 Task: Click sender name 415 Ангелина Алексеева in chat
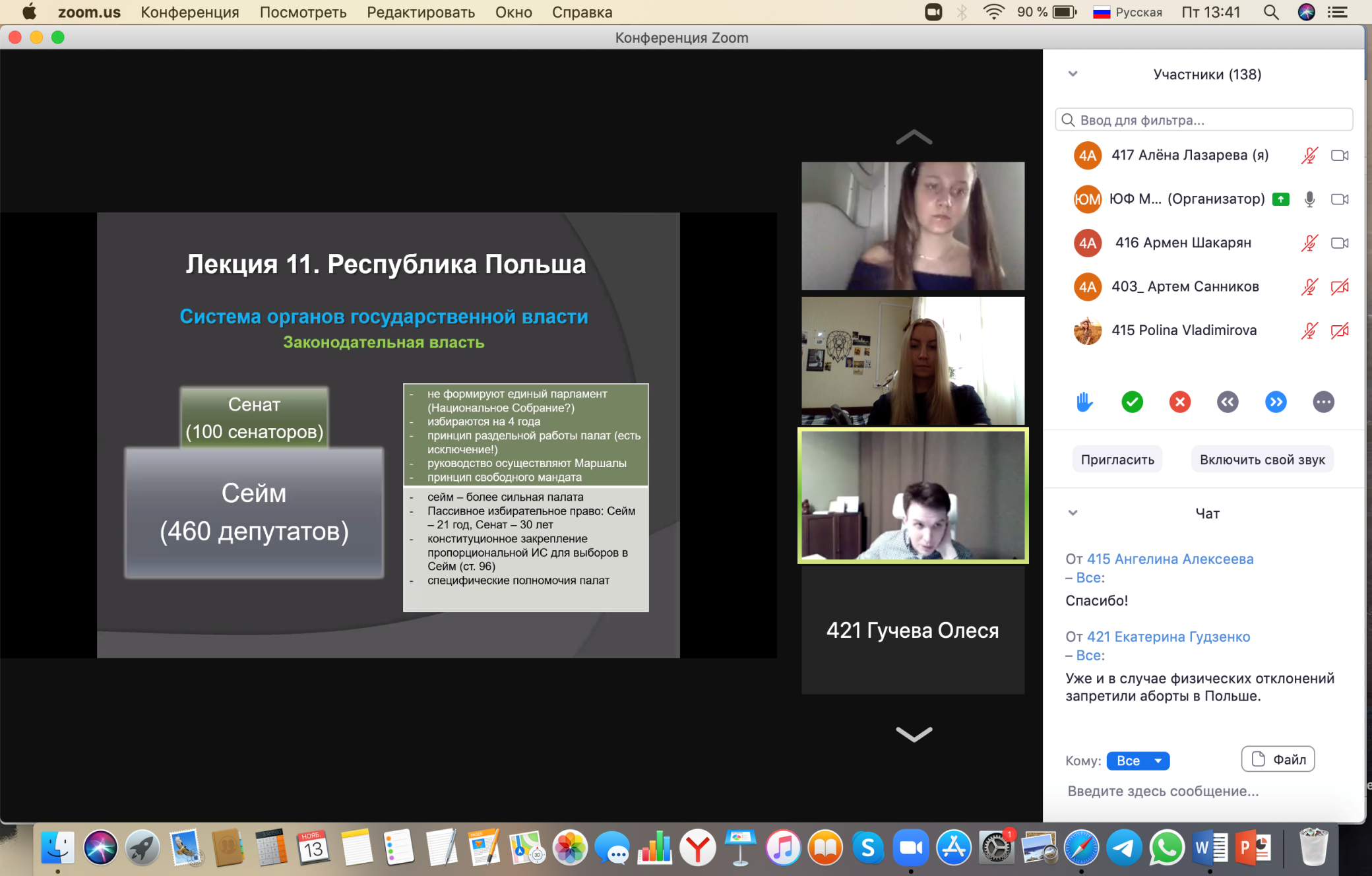[1170, 559]
